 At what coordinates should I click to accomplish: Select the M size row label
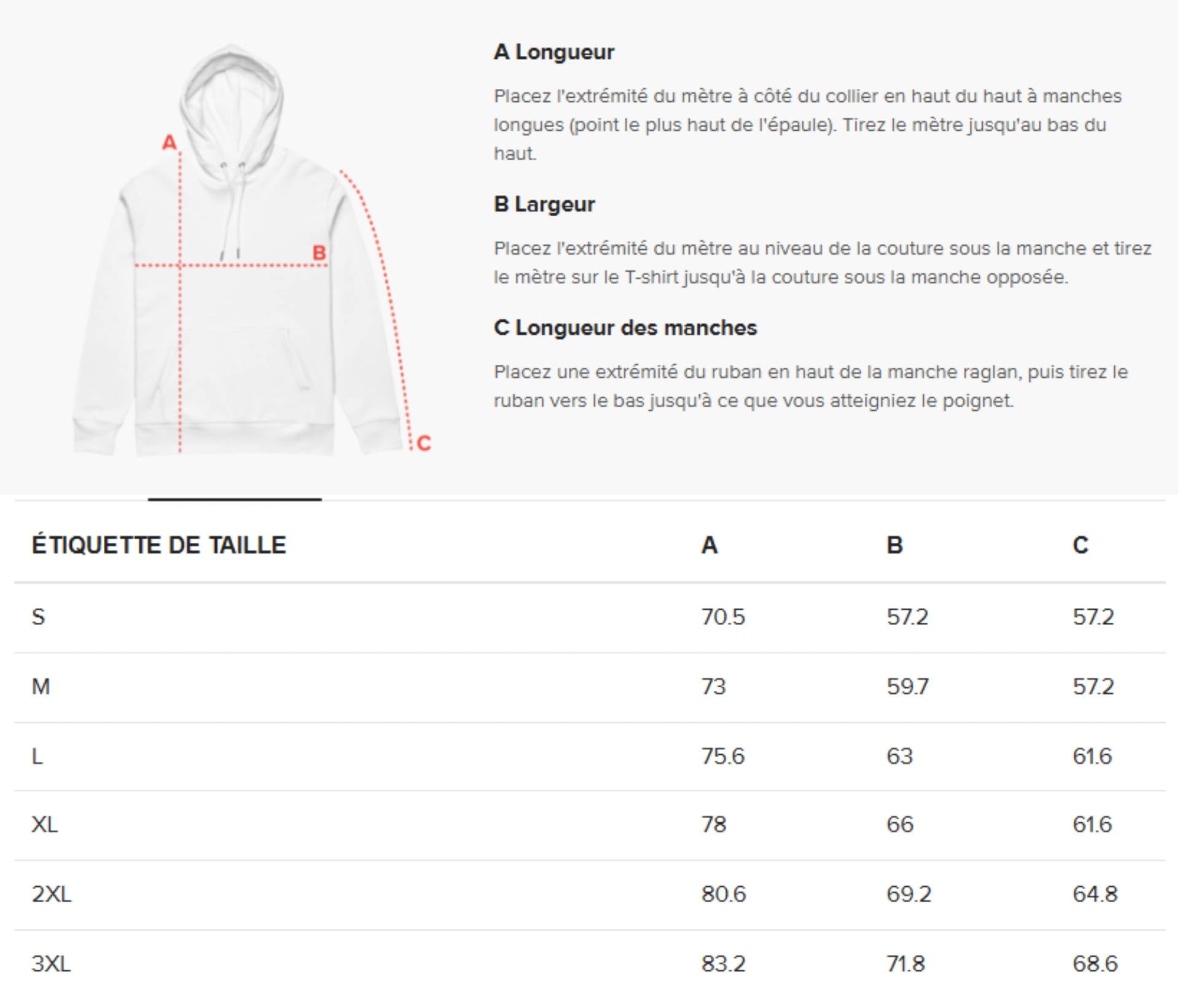click(41, 687)
